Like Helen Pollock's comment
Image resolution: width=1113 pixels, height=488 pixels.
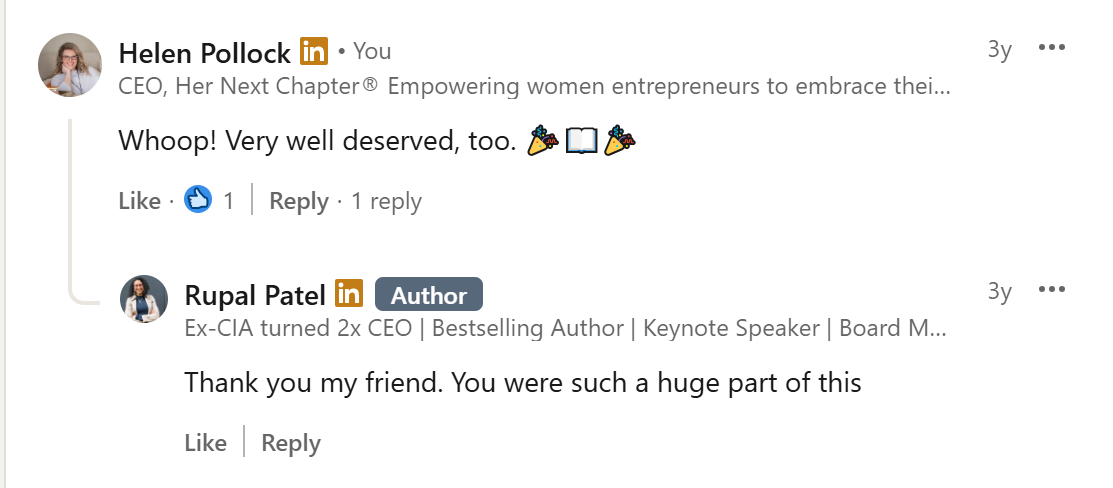pos(139,201)
